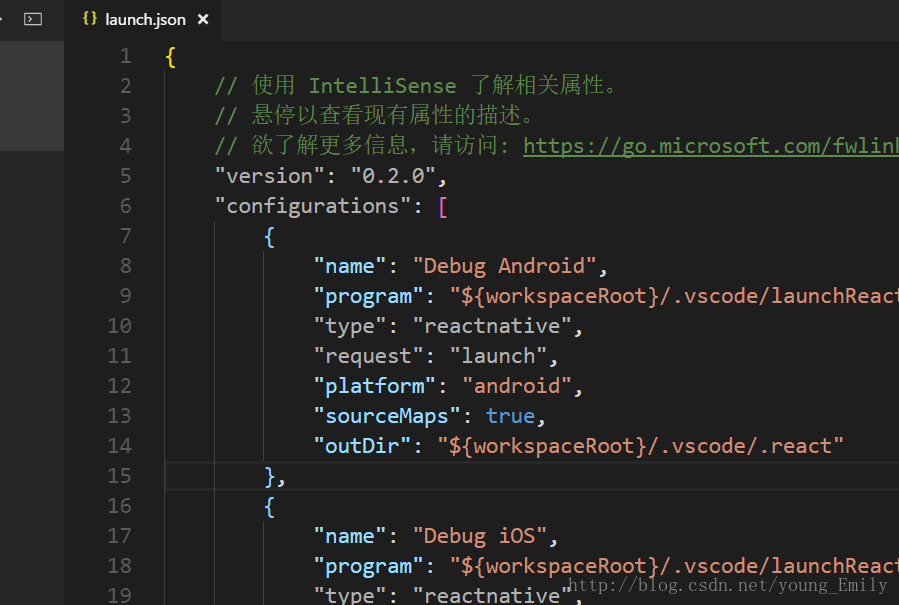899x605 pixels.
Task: Place cursor on the "version" key
Action: coord(264,176)
